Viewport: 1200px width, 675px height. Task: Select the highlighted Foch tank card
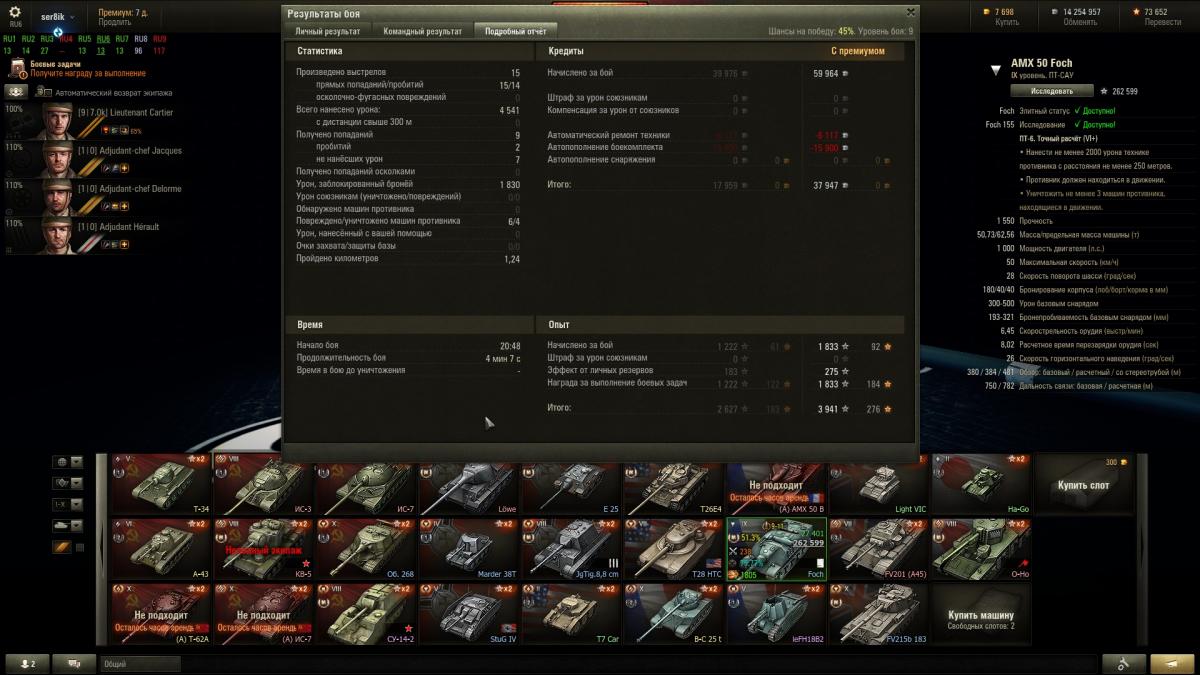[776, 549]
